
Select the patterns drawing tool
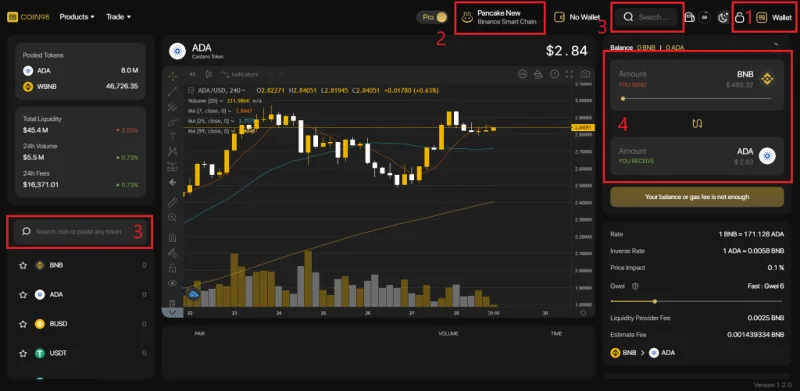coord(172,151)
